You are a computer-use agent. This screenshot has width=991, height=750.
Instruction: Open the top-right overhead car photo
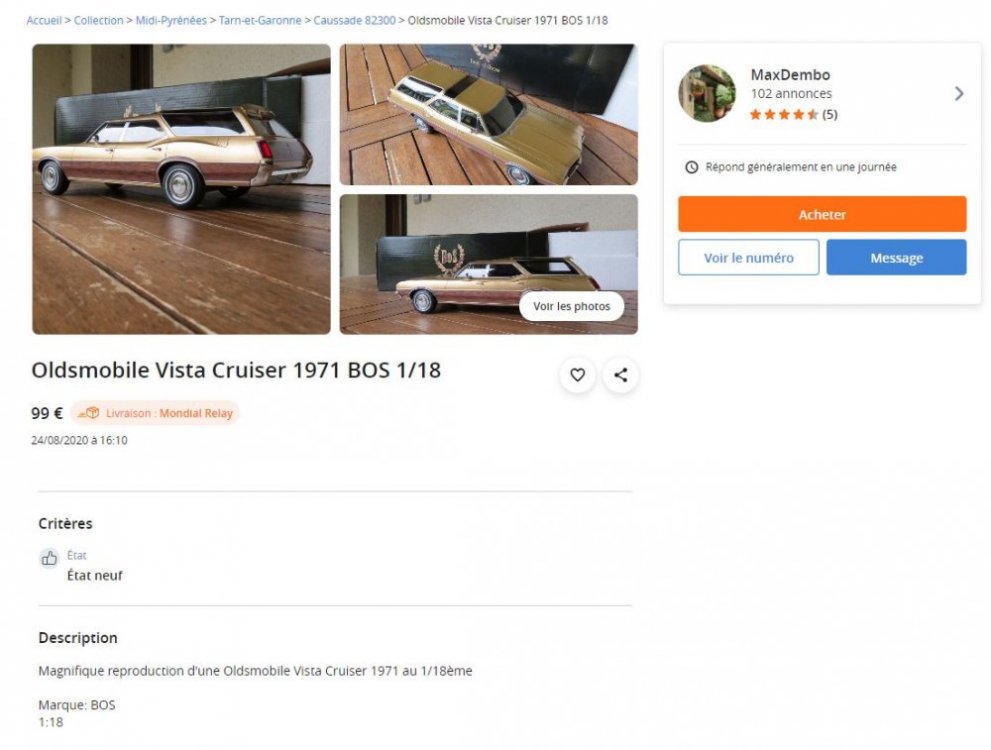click(489, 114)
